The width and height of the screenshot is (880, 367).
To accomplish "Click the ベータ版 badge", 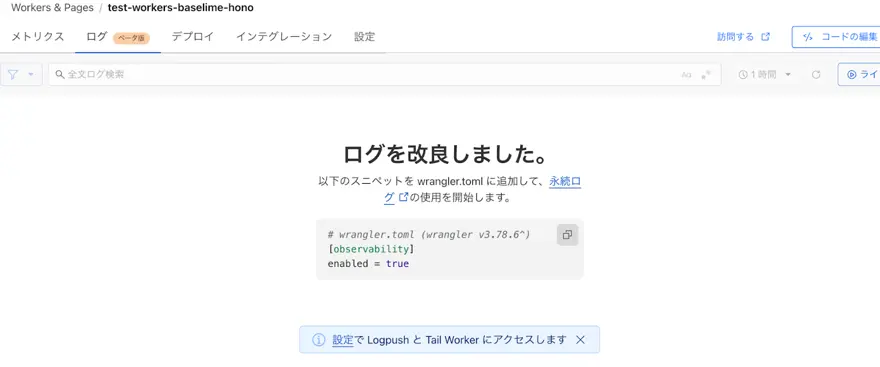I will [132, 38].
